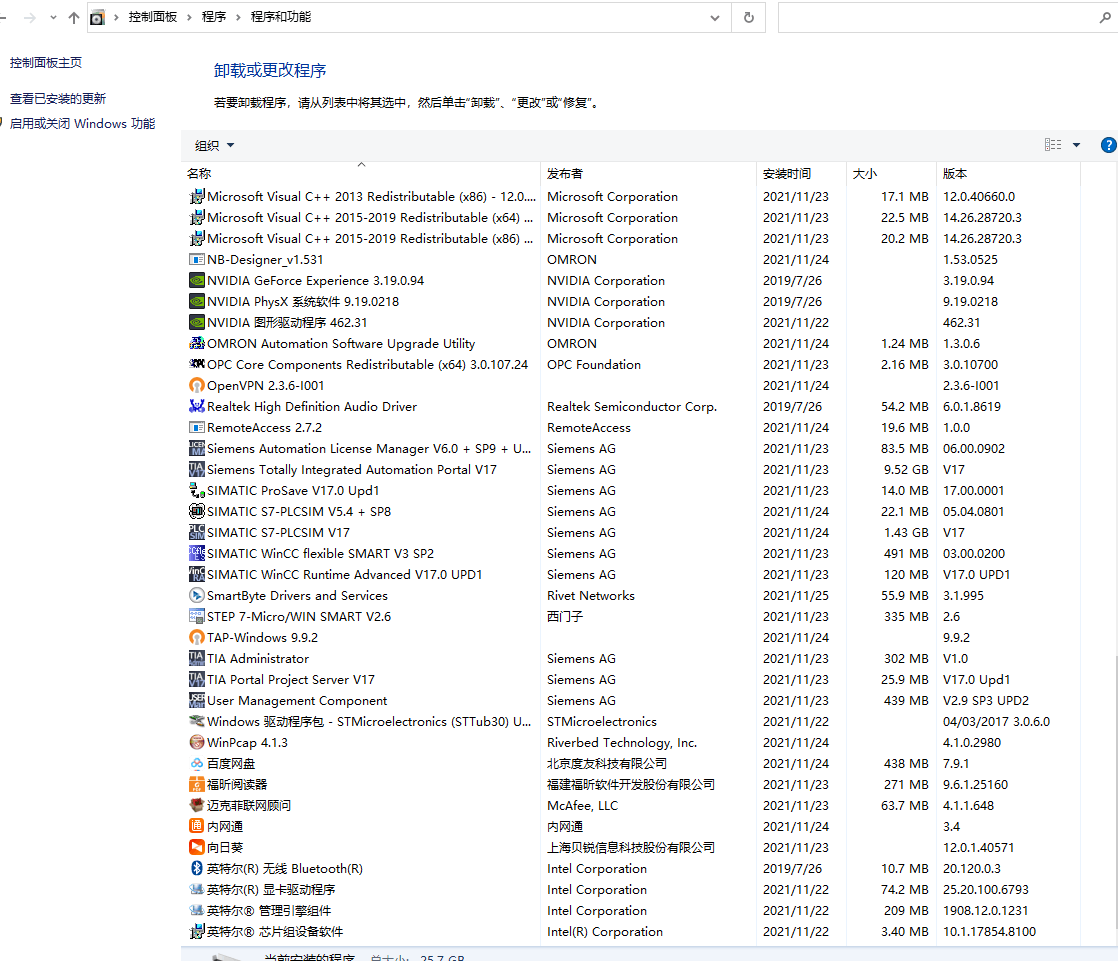Click the STEP 7-Micro/WIN SMART icon
This screenshot has width=1118, height=961.
tap(197, 617)
